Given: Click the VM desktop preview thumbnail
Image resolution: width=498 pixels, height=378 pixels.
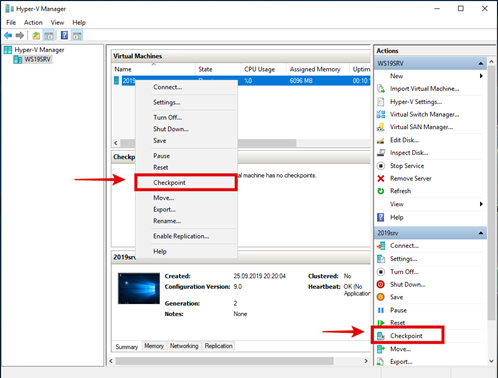Looking at the screenshot, I should point(139,288).
